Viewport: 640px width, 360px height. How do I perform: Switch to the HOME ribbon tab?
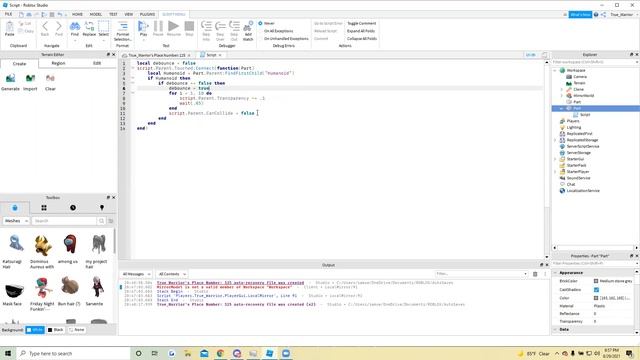click(x=77, y=14)
